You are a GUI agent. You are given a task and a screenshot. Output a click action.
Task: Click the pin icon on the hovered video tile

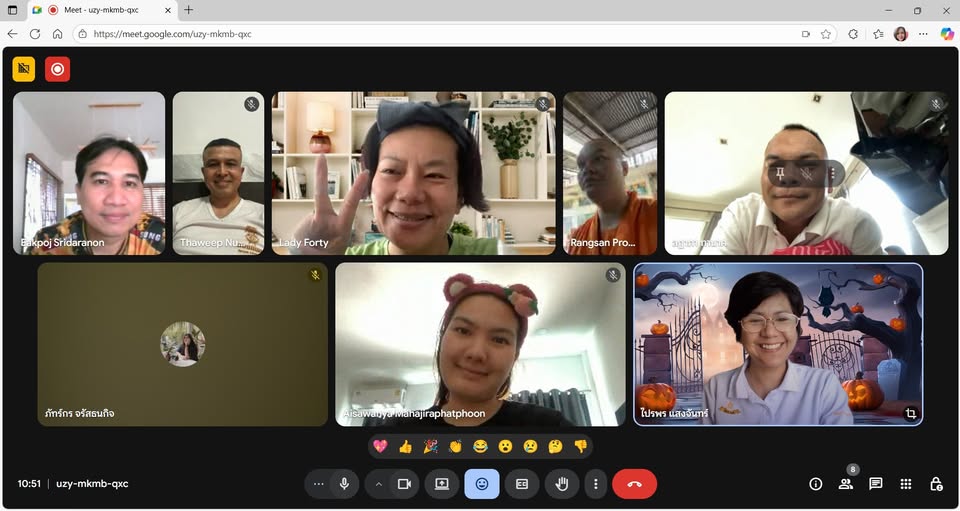click(x=779, y=174)
